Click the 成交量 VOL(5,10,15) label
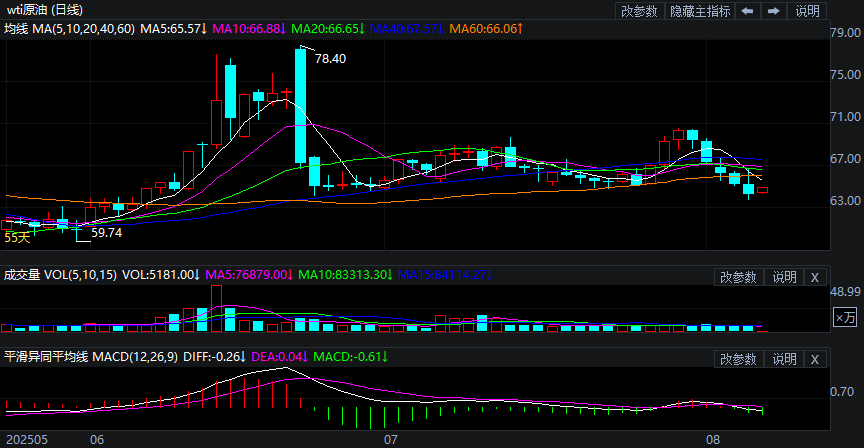 coord(60,274)
